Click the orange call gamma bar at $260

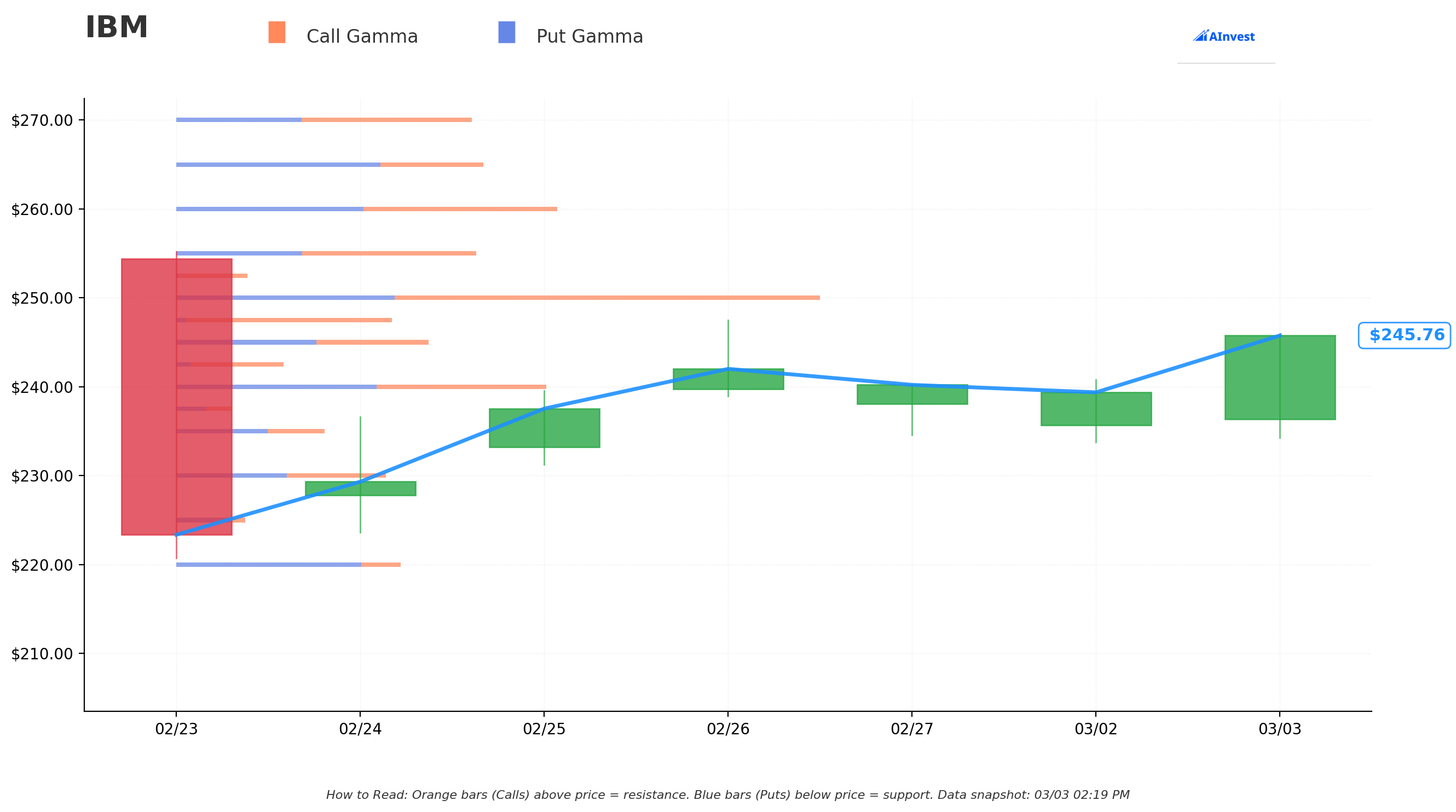coord(460,209)
